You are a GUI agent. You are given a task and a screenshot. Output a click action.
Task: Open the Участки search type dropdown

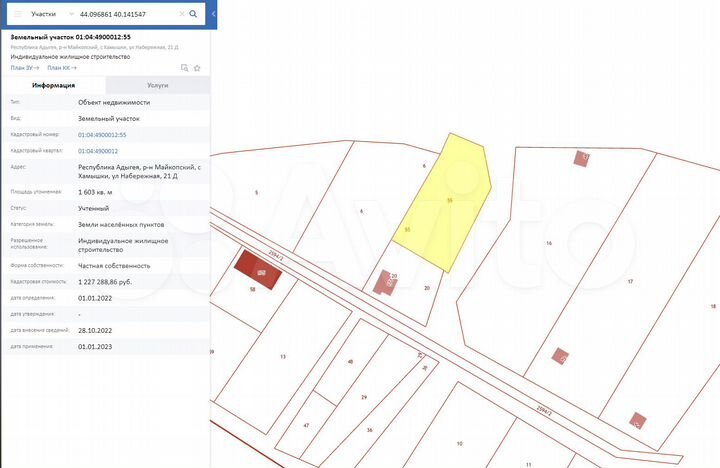click(48, 15)
